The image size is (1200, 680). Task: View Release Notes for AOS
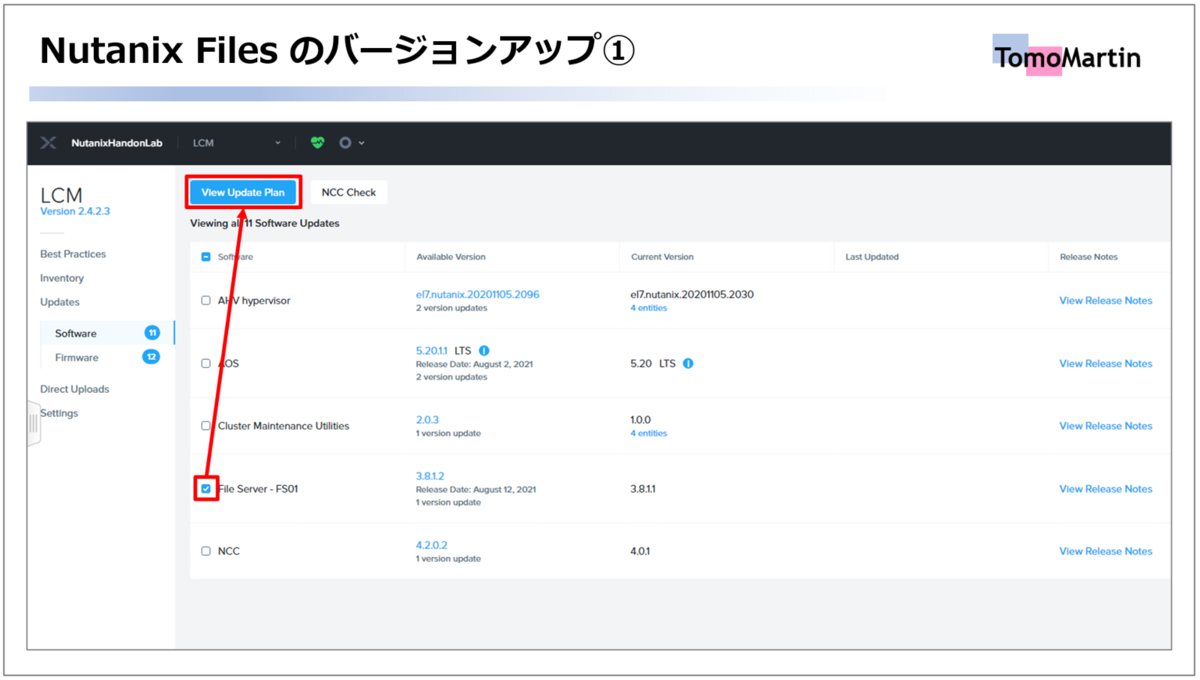(x=1106, y=363)
